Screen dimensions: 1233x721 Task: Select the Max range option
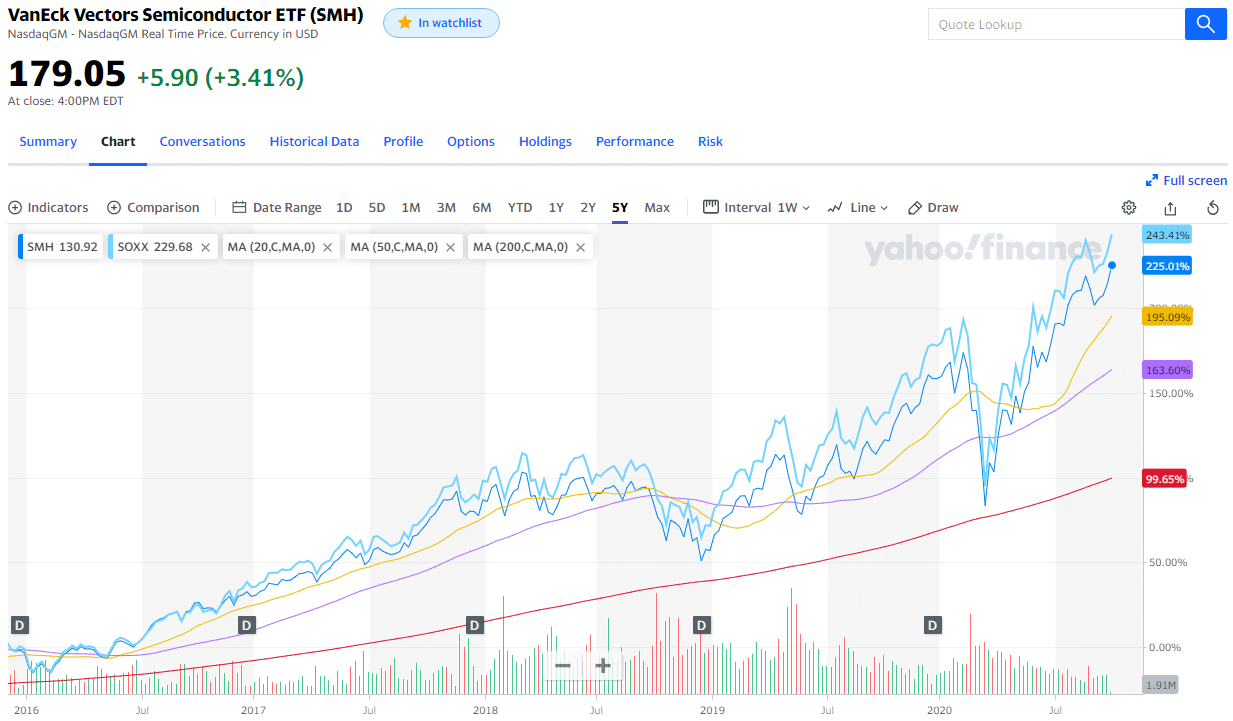click(657, 208)
